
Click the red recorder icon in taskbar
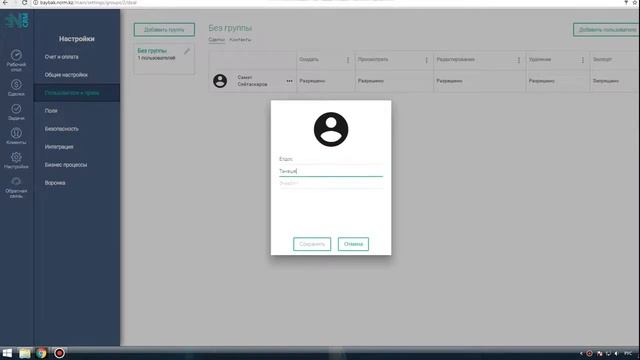[59, 353]
